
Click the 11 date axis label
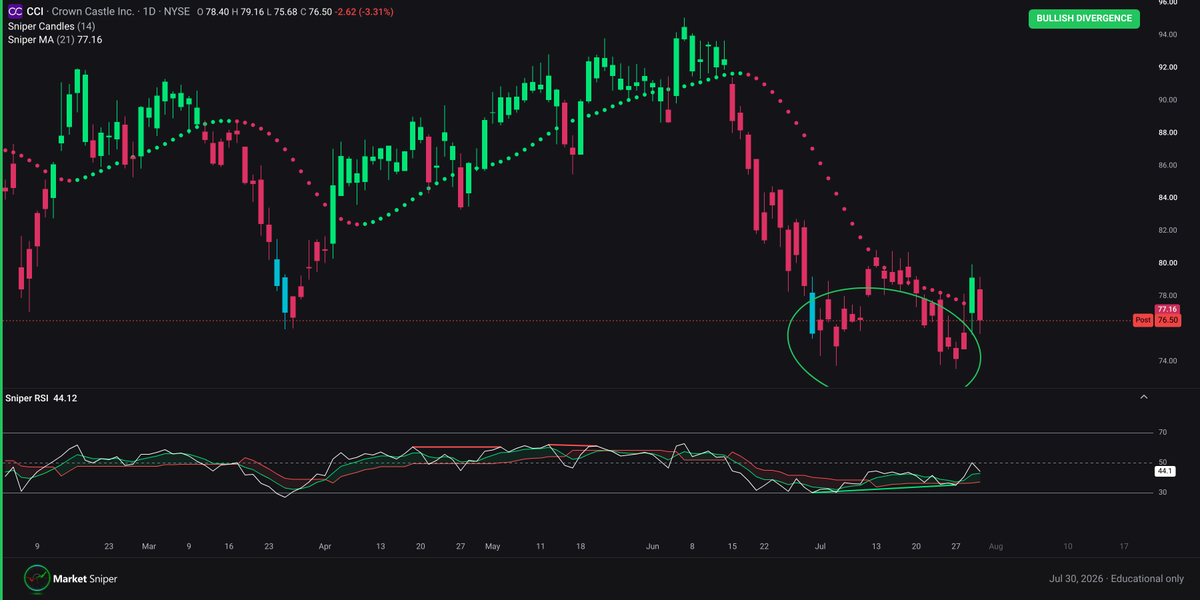pos(540,547)
